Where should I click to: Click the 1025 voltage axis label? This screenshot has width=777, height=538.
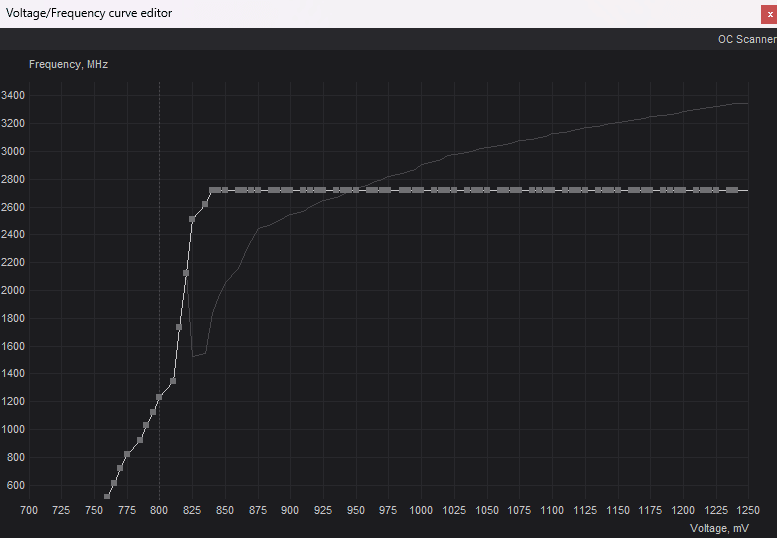point(454,510)
